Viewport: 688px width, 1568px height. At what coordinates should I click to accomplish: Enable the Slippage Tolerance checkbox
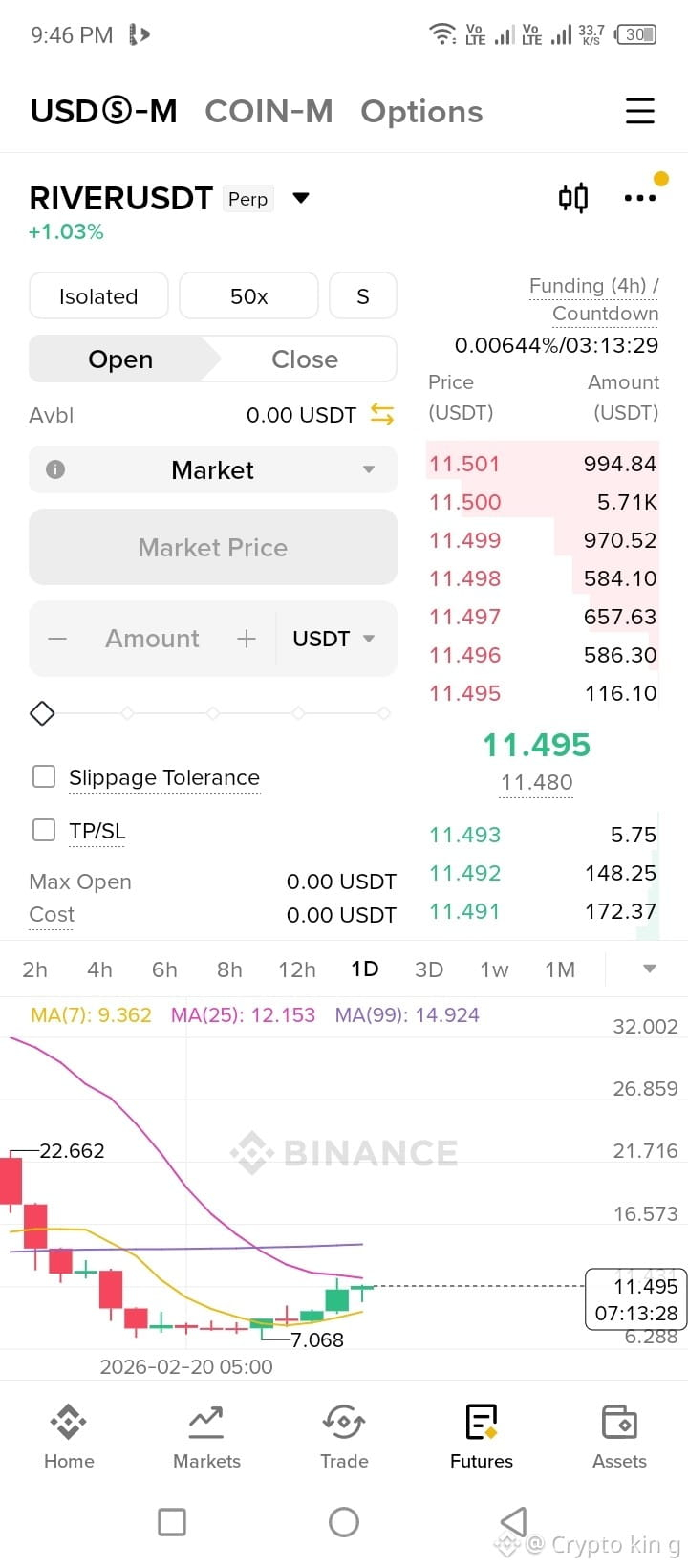pos(44,776)
